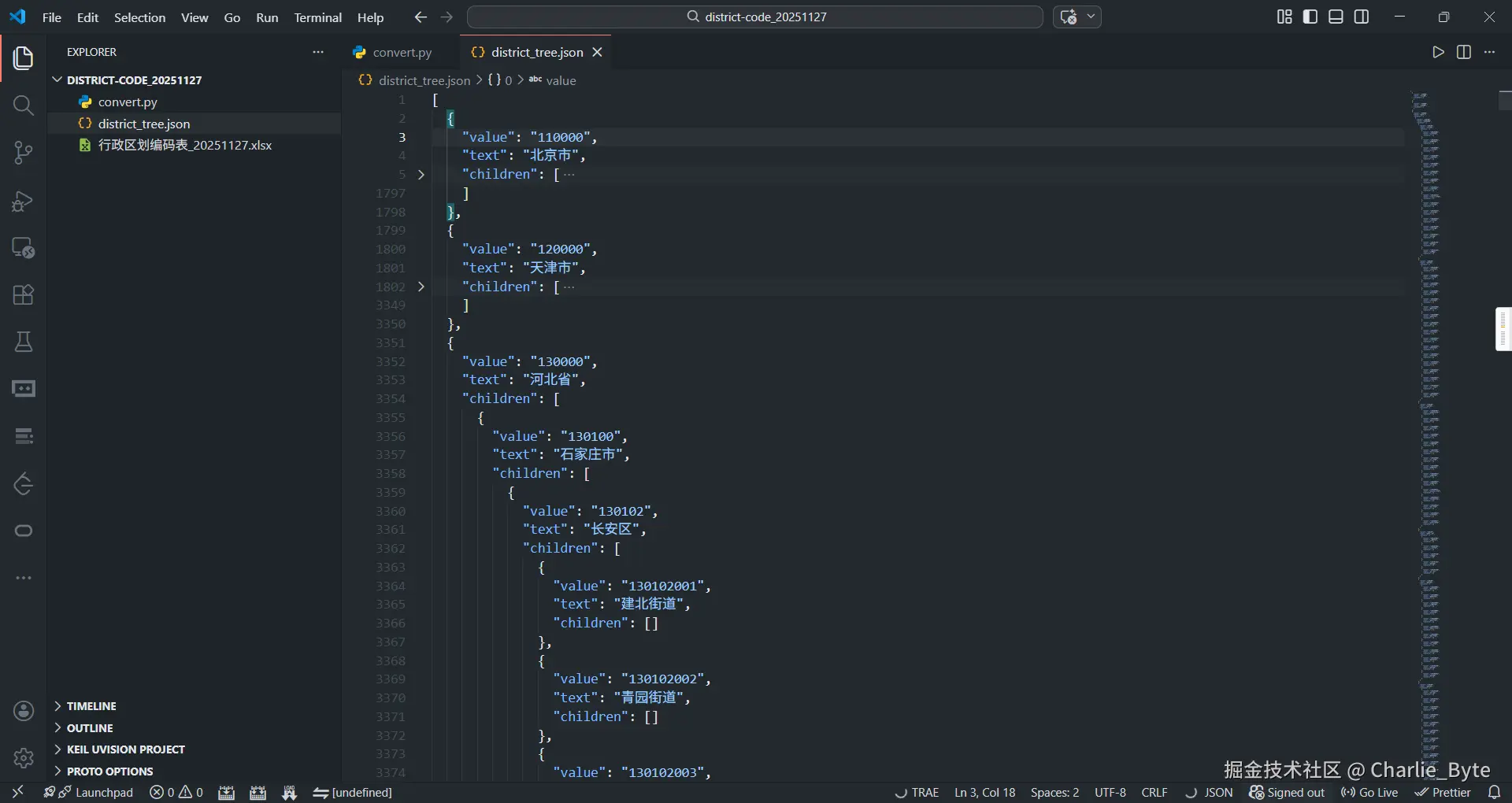Toggle the bottom Panel layout button

tap(1336, 17)
